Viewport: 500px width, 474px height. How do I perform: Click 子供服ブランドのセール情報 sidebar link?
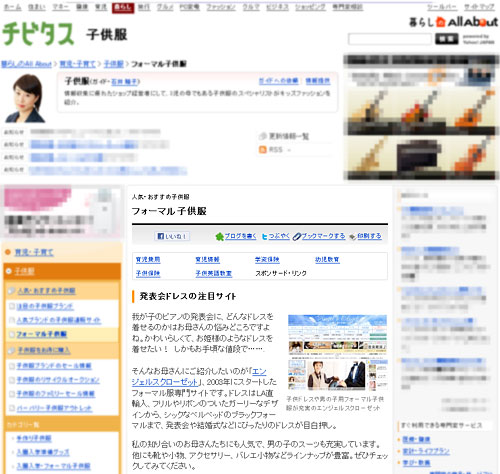tap(54, 366)
